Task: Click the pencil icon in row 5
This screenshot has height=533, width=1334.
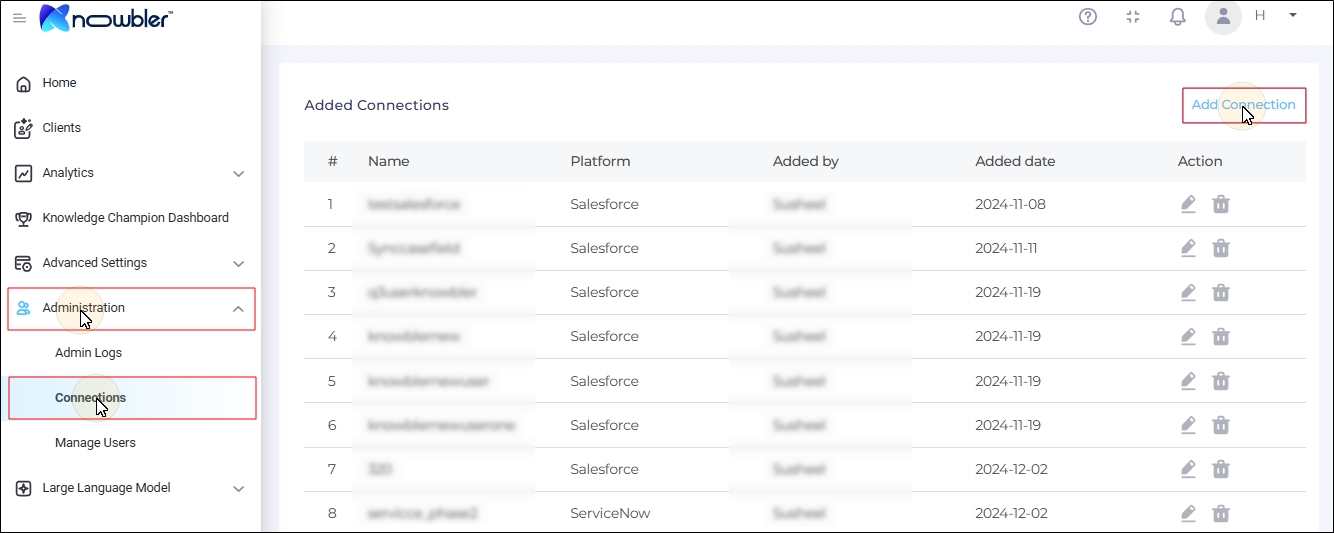Action: 1188,381
